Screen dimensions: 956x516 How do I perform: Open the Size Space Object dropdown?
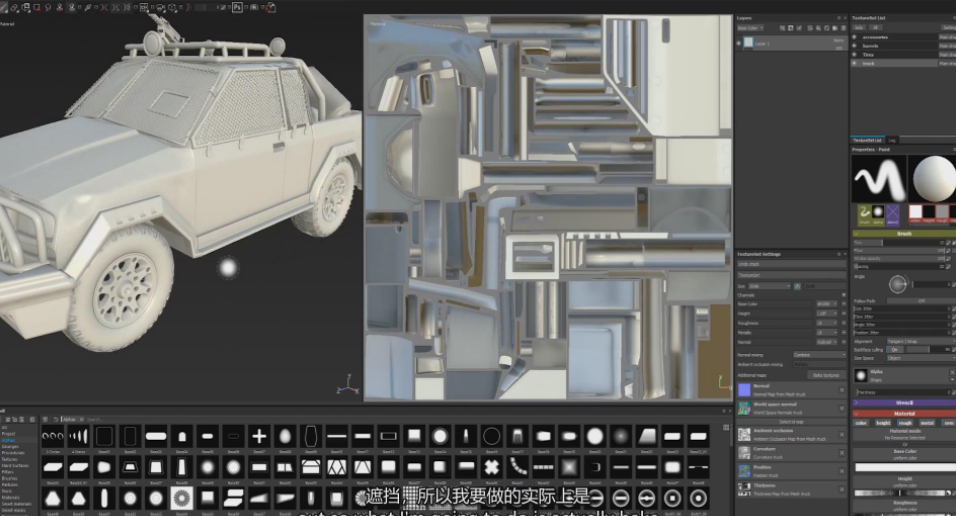tap(921, 358)
